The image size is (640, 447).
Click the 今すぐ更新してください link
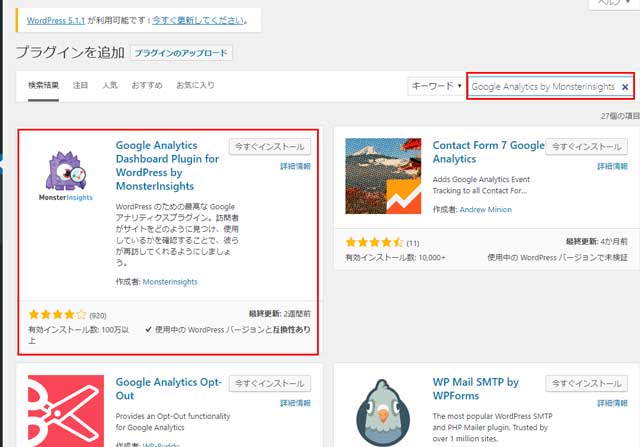[198, 20]
